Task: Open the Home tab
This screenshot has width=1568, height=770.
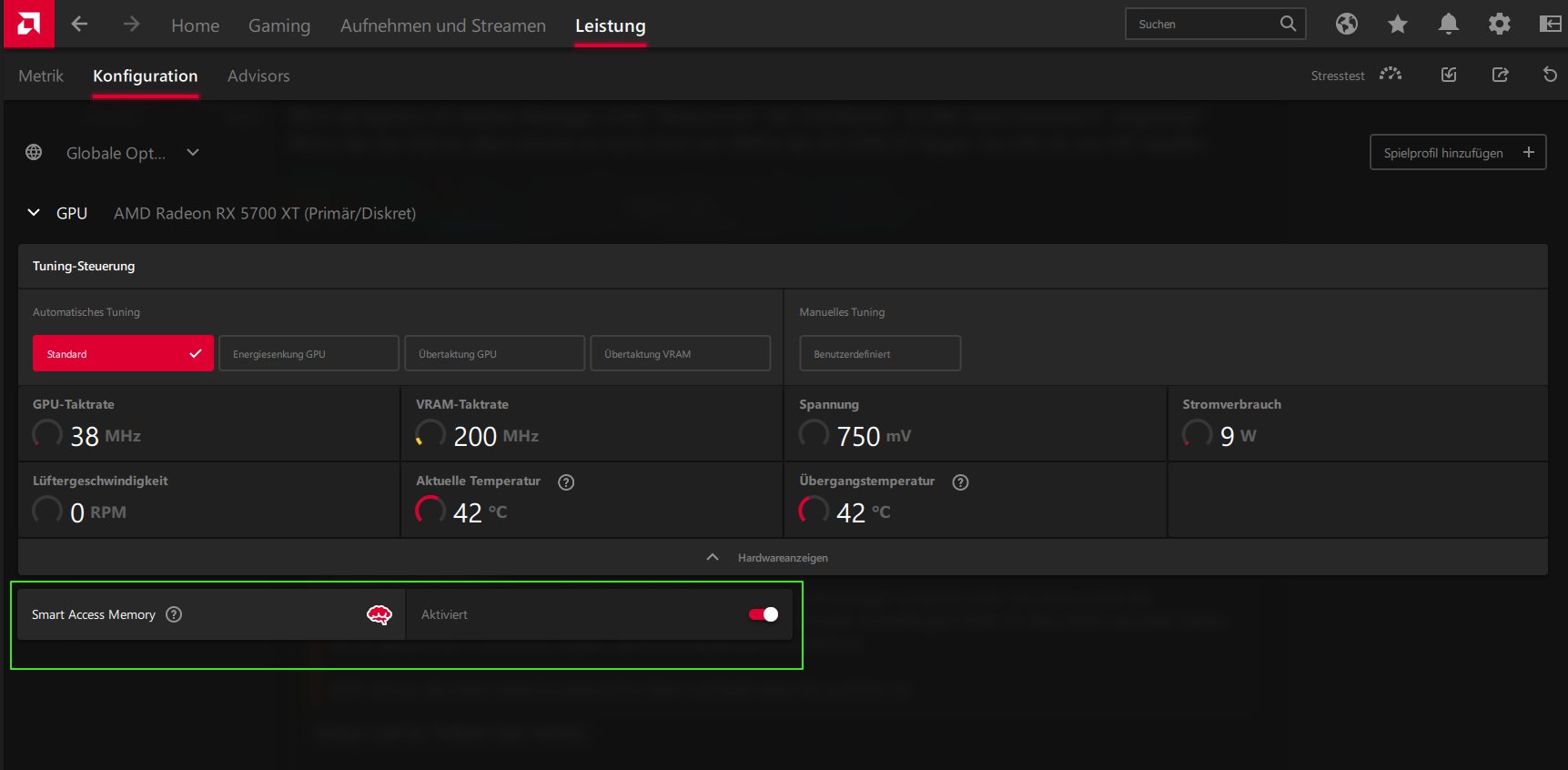Action: (x=195, y=25)
